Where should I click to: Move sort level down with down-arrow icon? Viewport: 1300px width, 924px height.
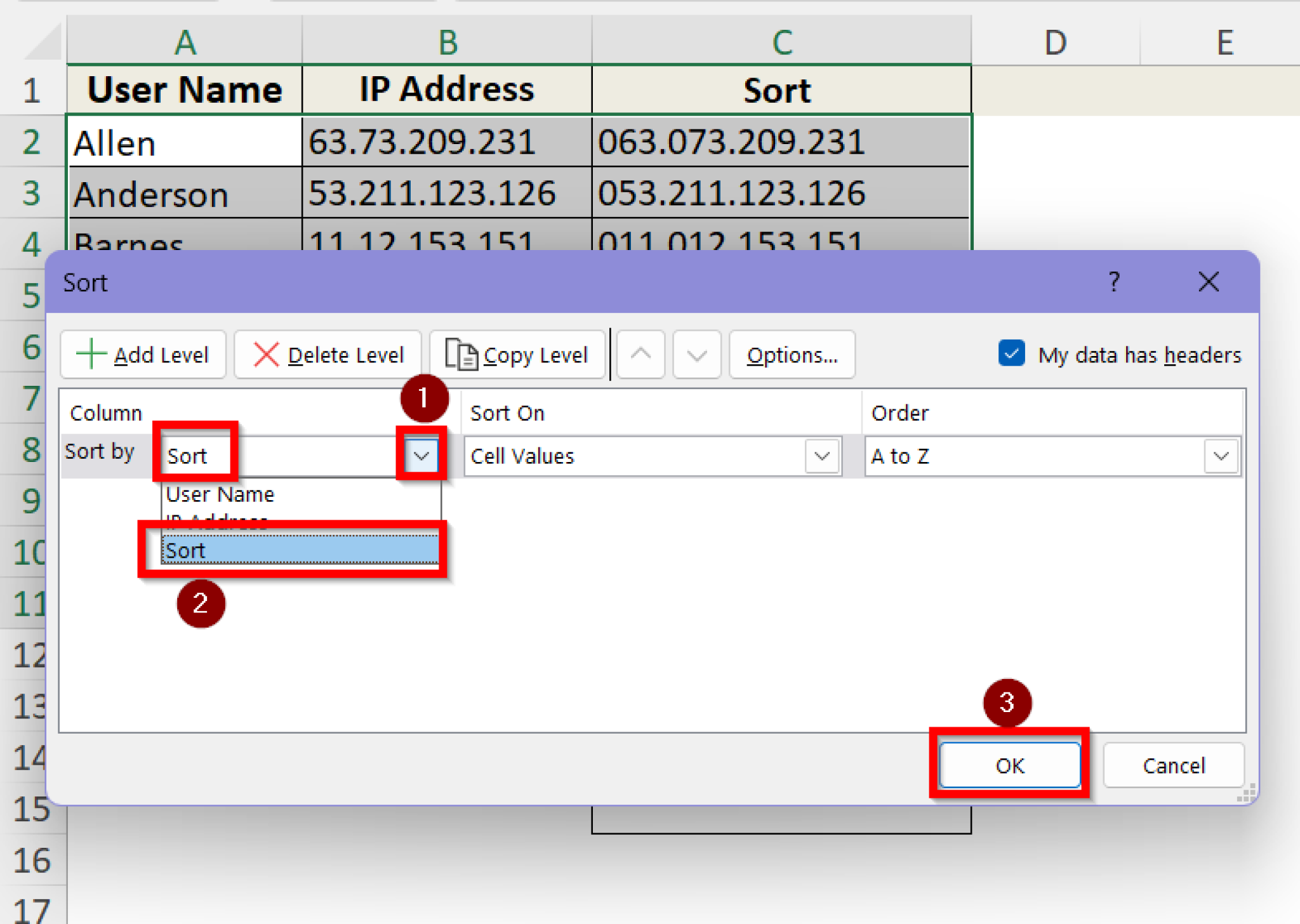[x=696, y=354]
